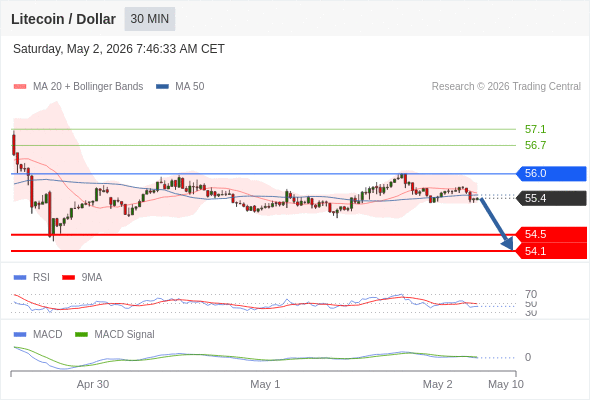Click the MA 50 legend swatch
This screenshot has width=590, height=400.
162,87
